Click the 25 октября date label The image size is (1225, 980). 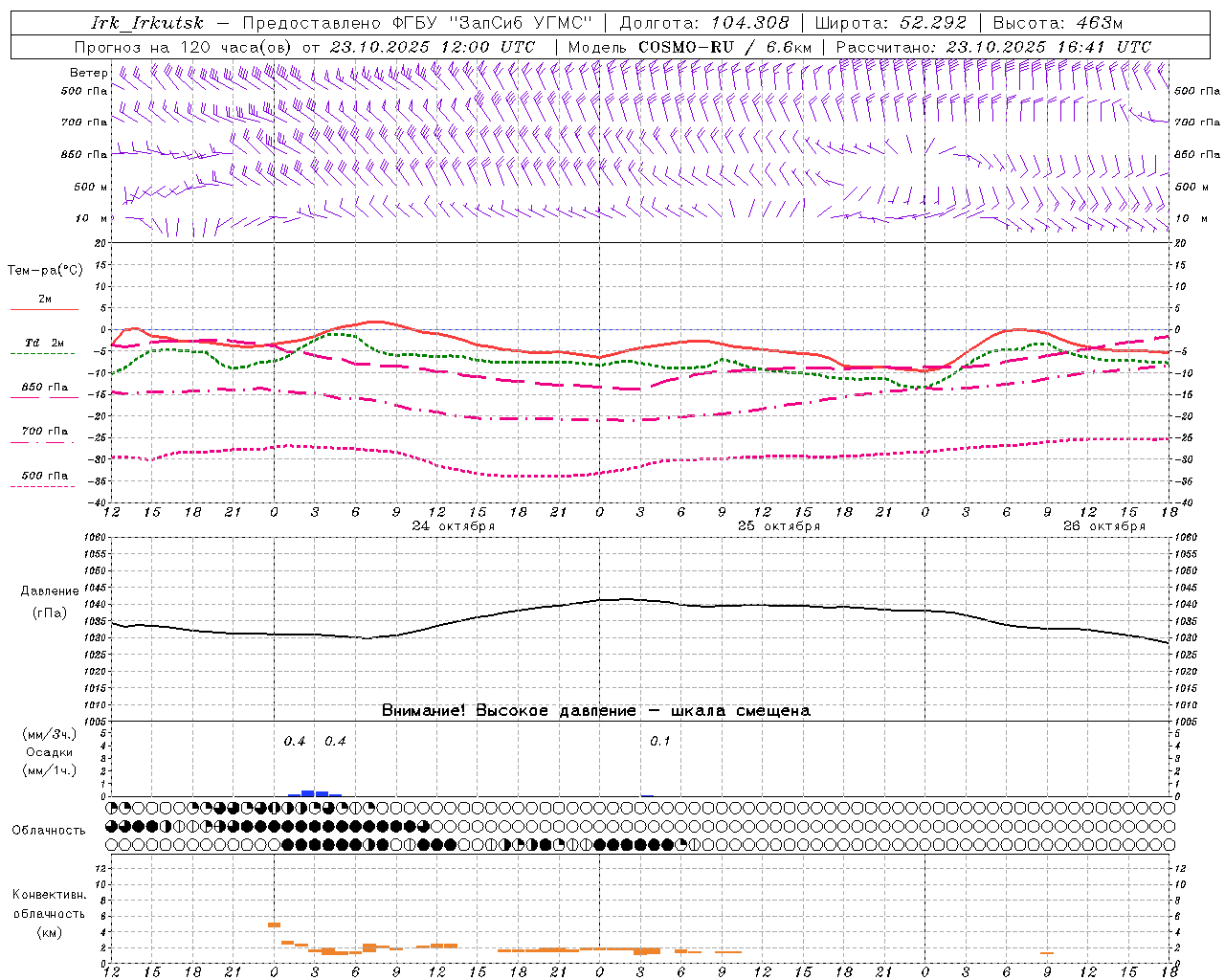pos(778,526)
